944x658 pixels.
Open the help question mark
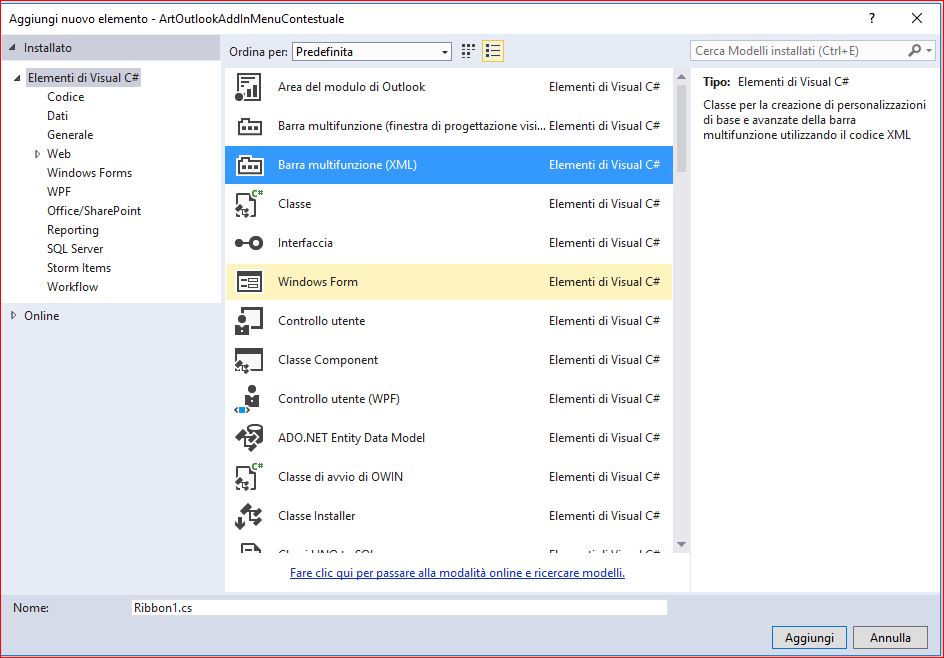click(871, 18)
